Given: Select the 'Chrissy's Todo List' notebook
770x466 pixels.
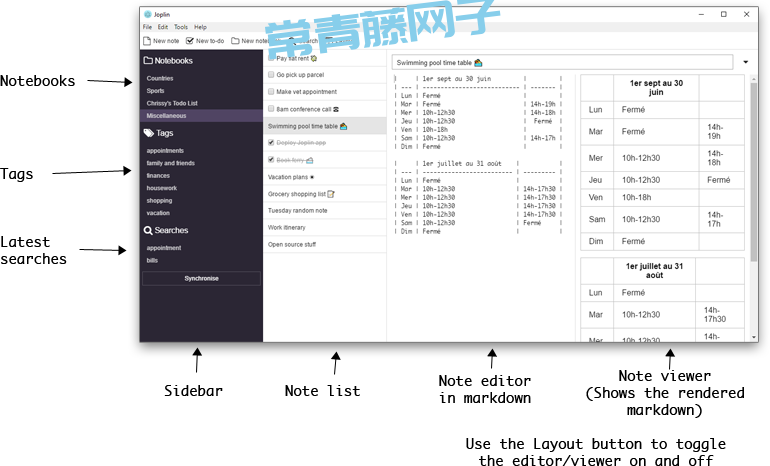Looking at the screenshot, I should 172,103.
